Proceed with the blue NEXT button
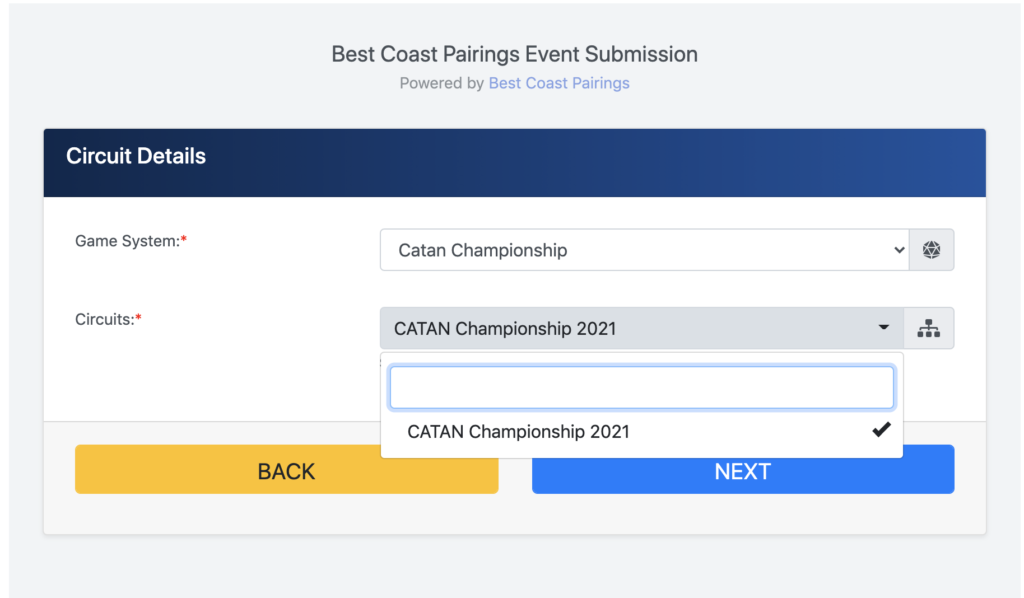 (743, 469)
